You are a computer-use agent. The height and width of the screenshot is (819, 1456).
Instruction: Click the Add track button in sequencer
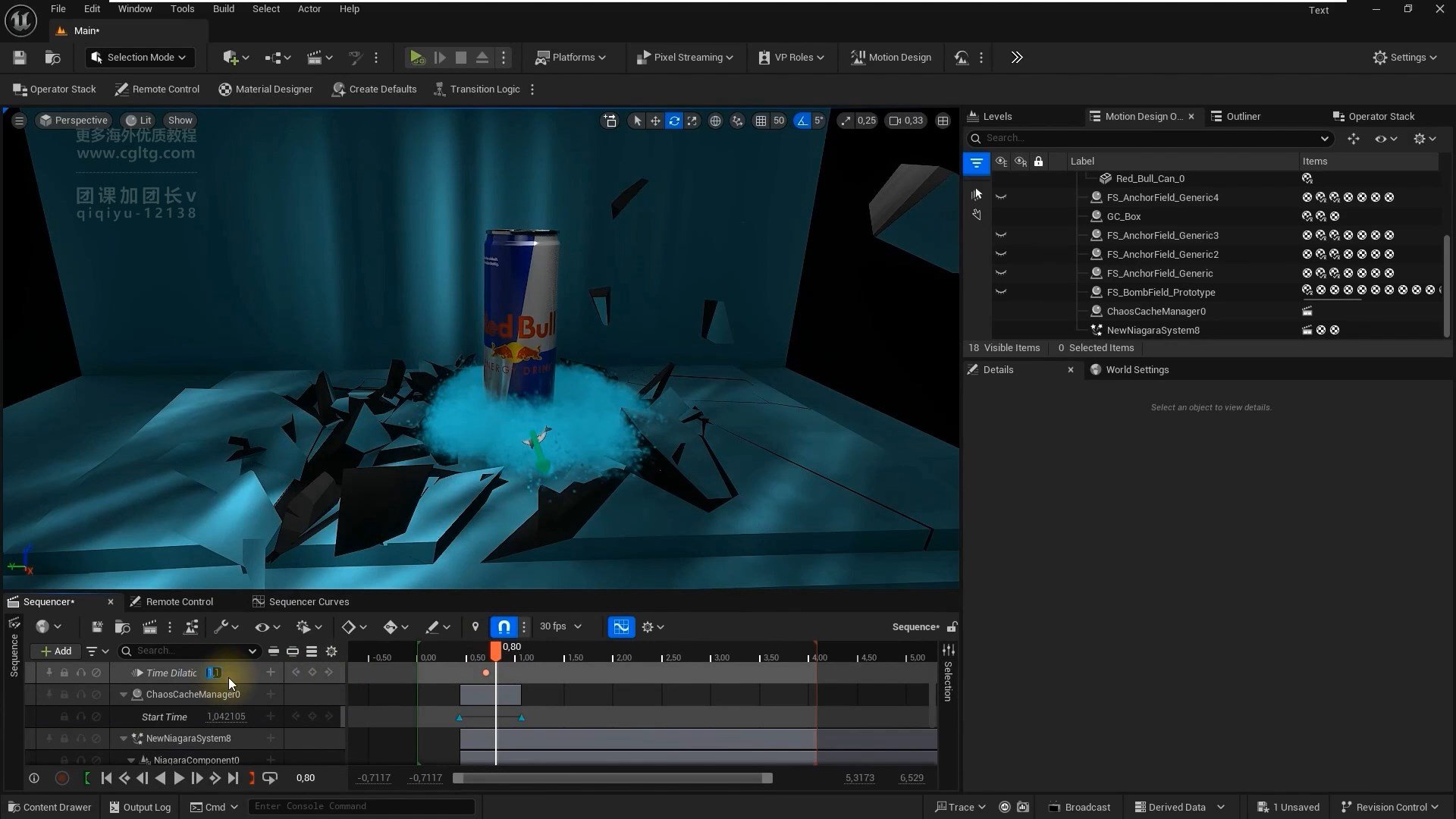(x=56, y=651)
